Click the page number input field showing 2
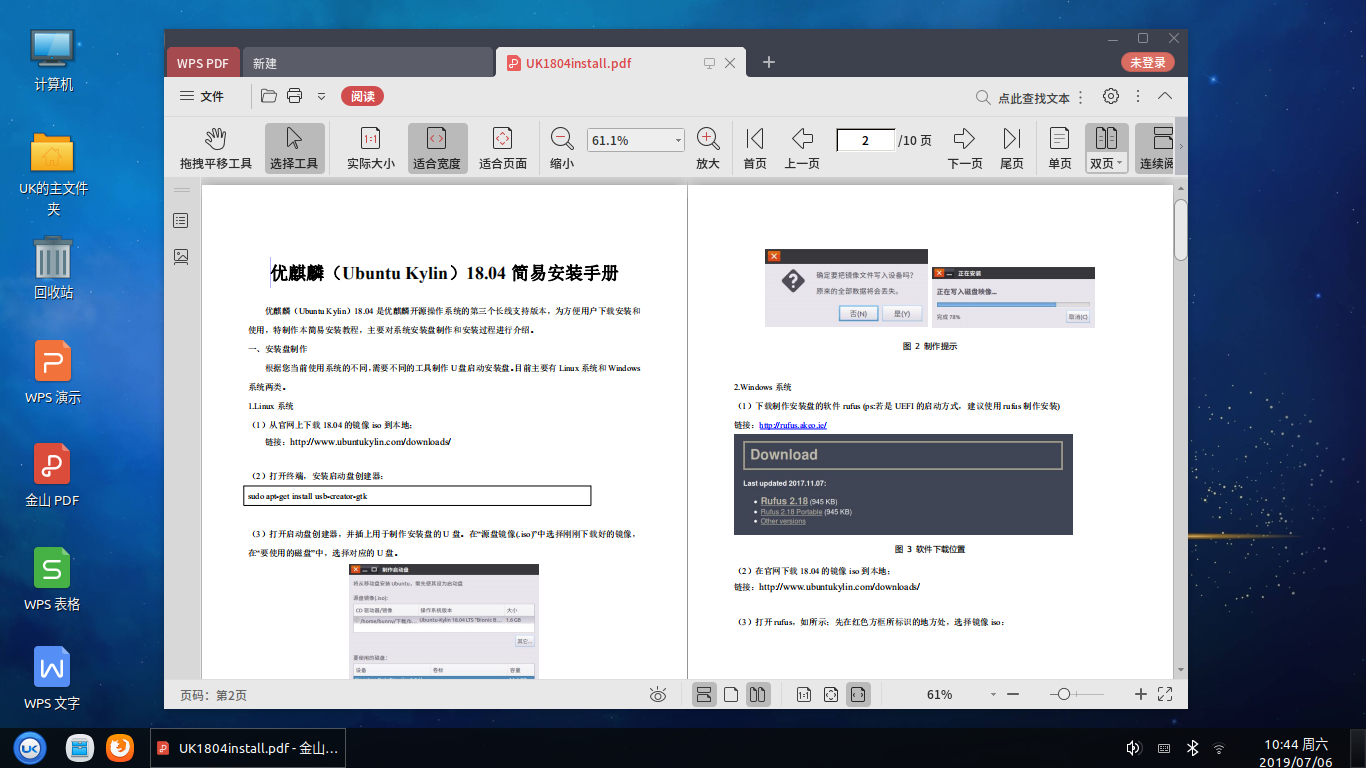Screen dimensions: 1366x768 [864, 140]
